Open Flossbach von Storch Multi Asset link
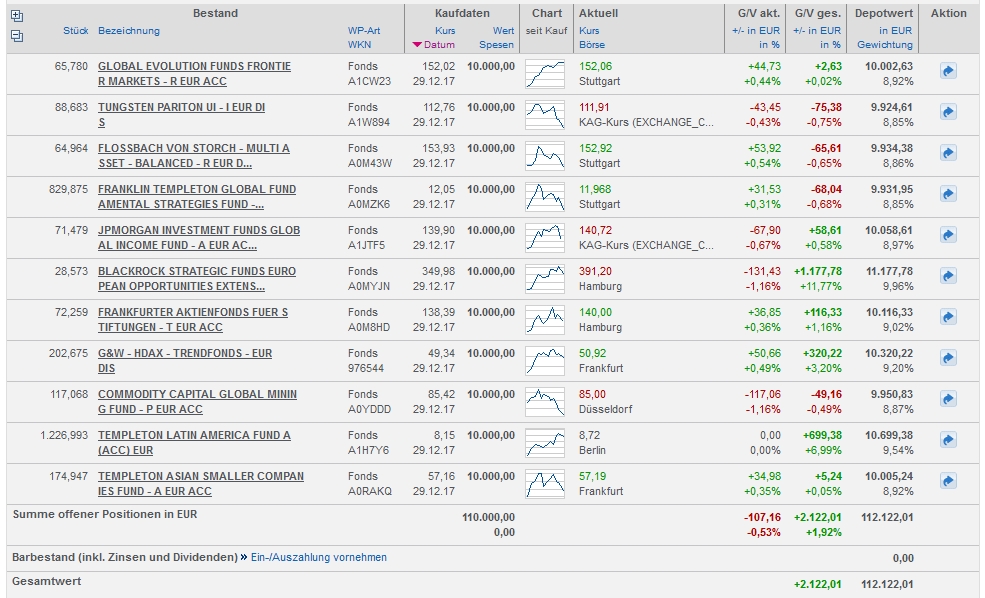Viewport: 985px width, 598px height. pyautogui.click(x=193, y=156)
